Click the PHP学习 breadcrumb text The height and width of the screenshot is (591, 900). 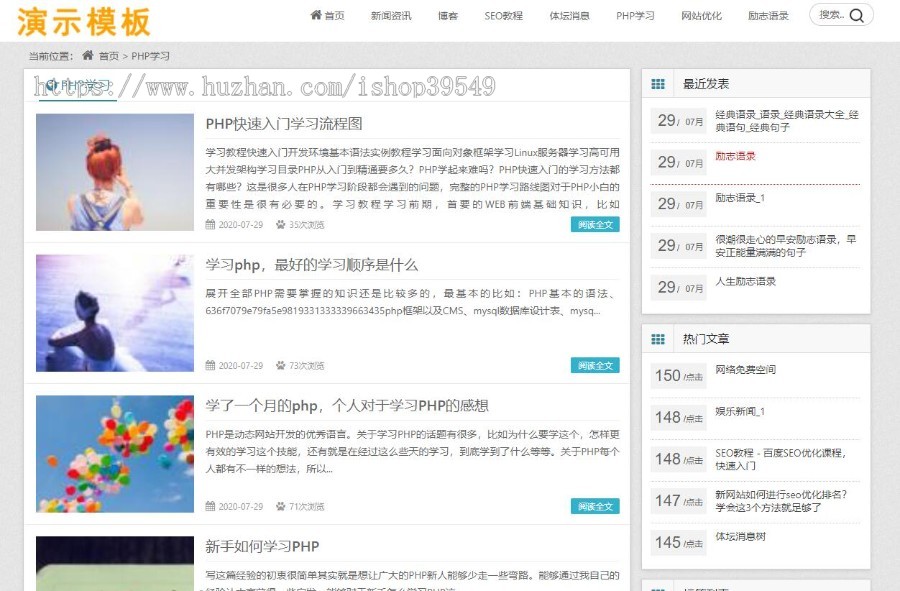pyautogui.click(x=150, y=56)
